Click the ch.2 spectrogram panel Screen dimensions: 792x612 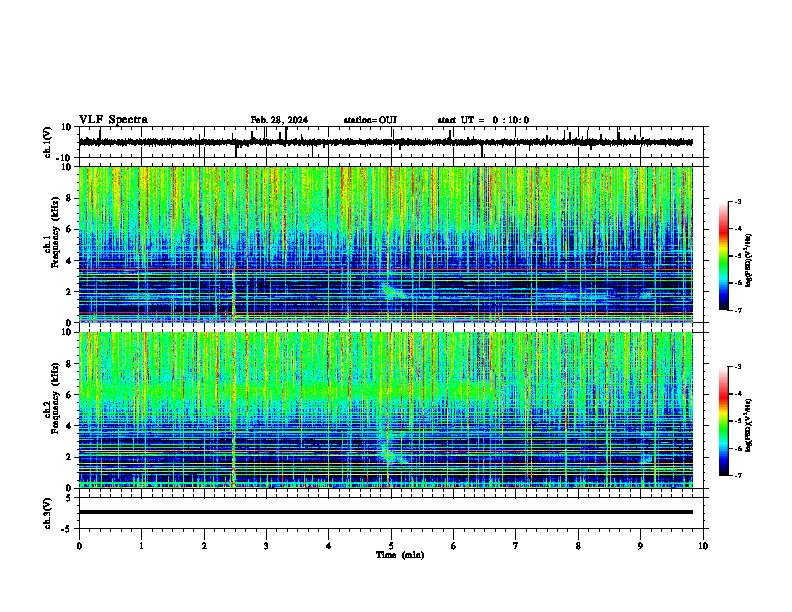pos(385,410)
